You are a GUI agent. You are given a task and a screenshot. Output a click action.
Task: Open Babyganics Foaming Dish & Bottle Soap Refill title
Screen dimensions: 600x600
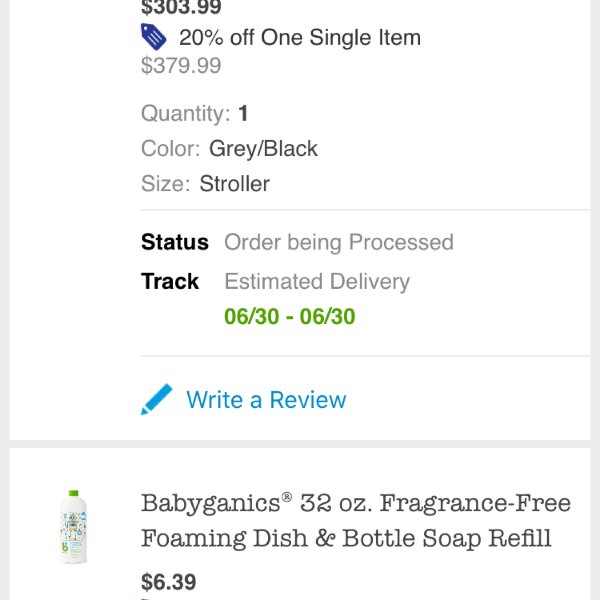click(355, 520)
